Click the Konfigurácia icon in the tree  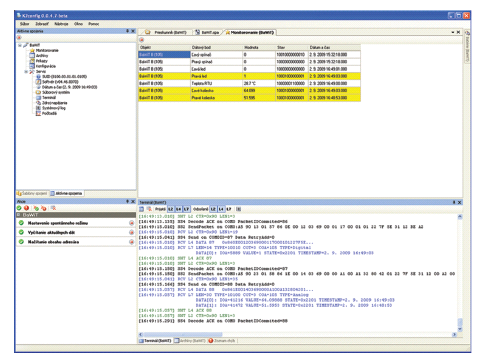(x=32, y=66)
